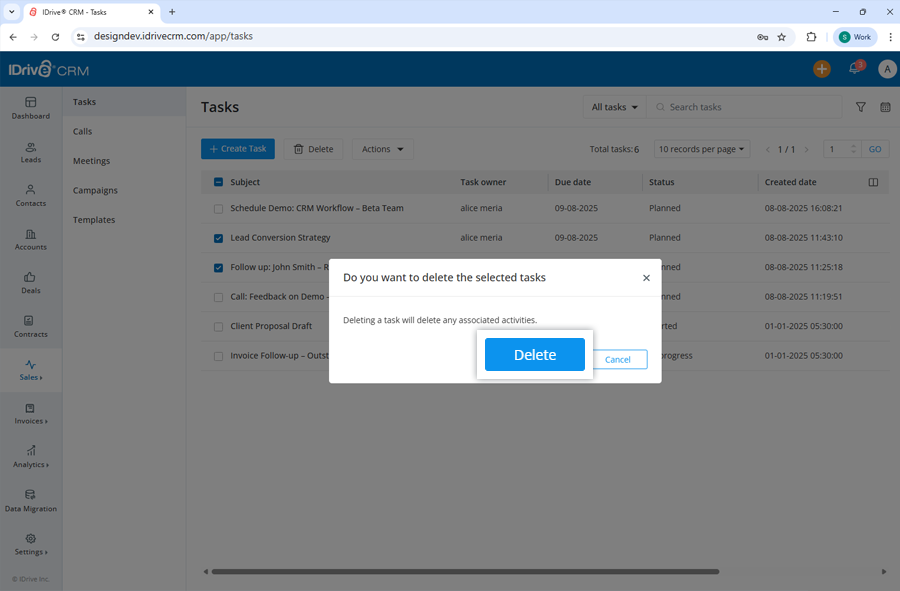Check the Schedule Demo: CRM Workflow task
The height and width of the screenshot is (591, 900).
[x=218, y=208]
